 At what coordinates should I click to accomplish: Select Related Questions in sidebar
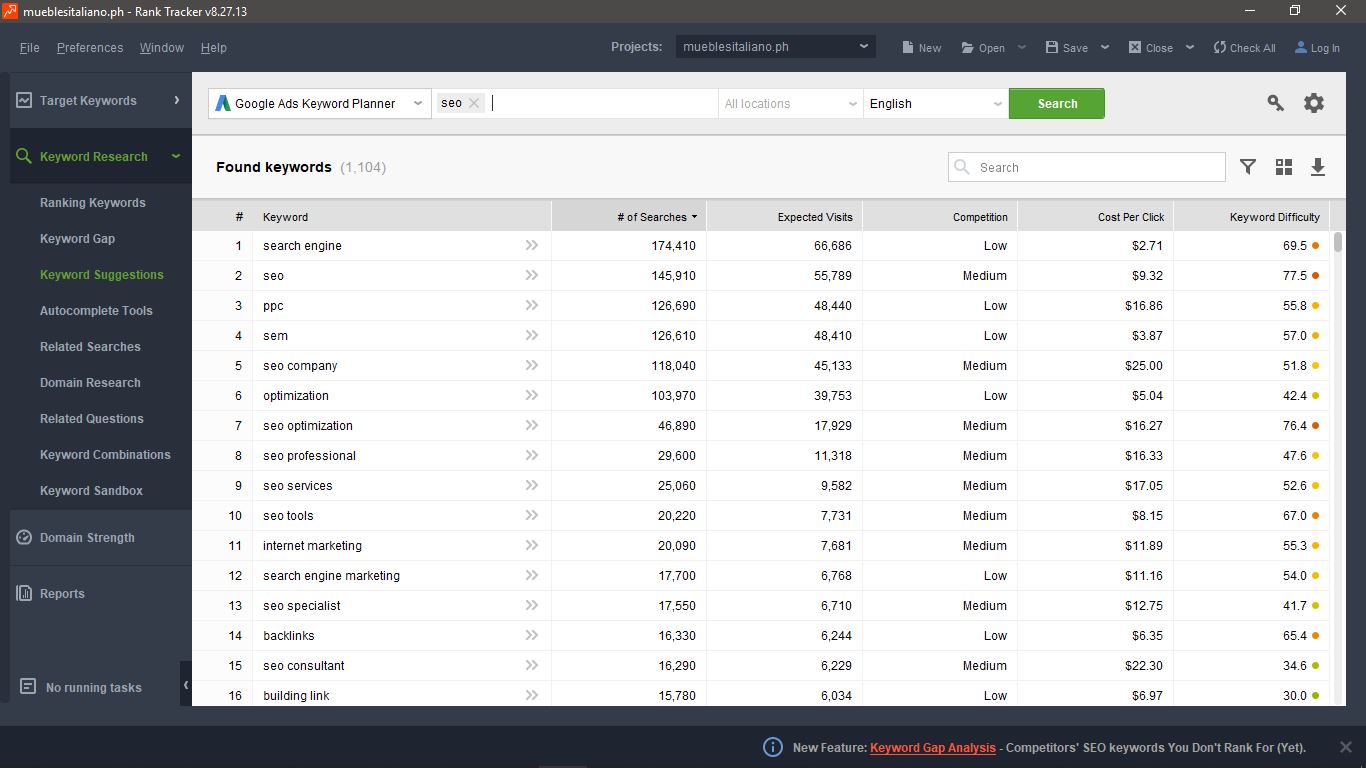[92, 419]
